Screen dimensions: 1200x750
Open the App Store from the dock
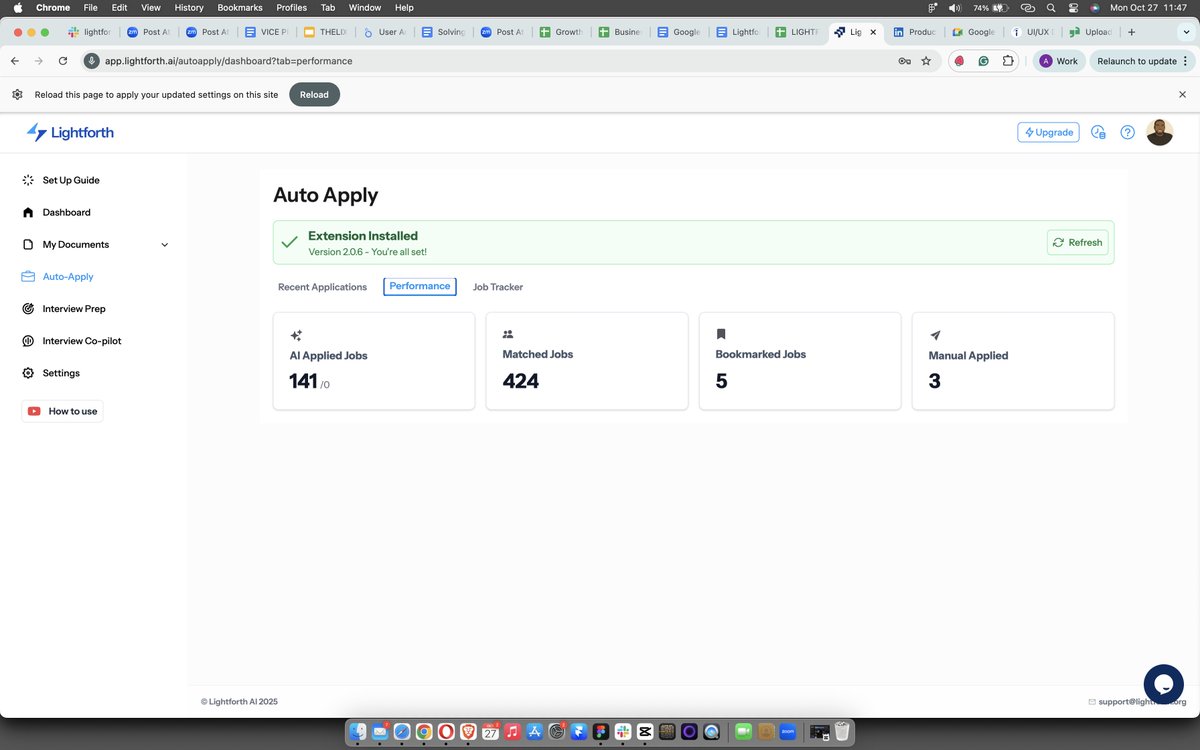534,732
